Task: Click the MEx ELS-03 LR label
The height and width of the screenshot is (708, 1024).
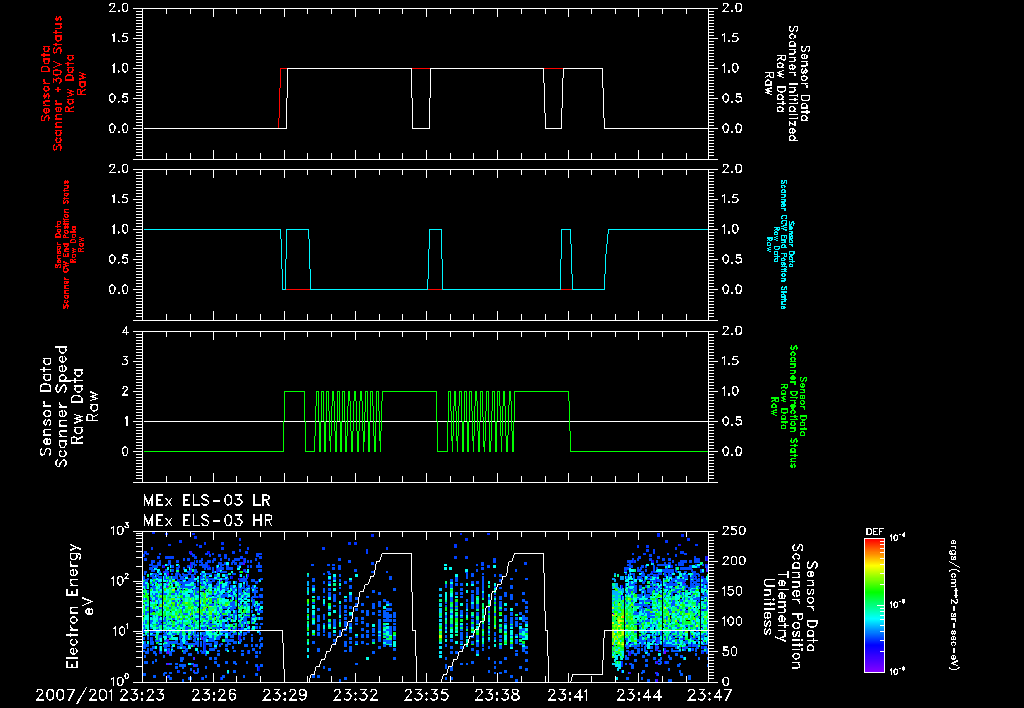Action: click(206, 501)
